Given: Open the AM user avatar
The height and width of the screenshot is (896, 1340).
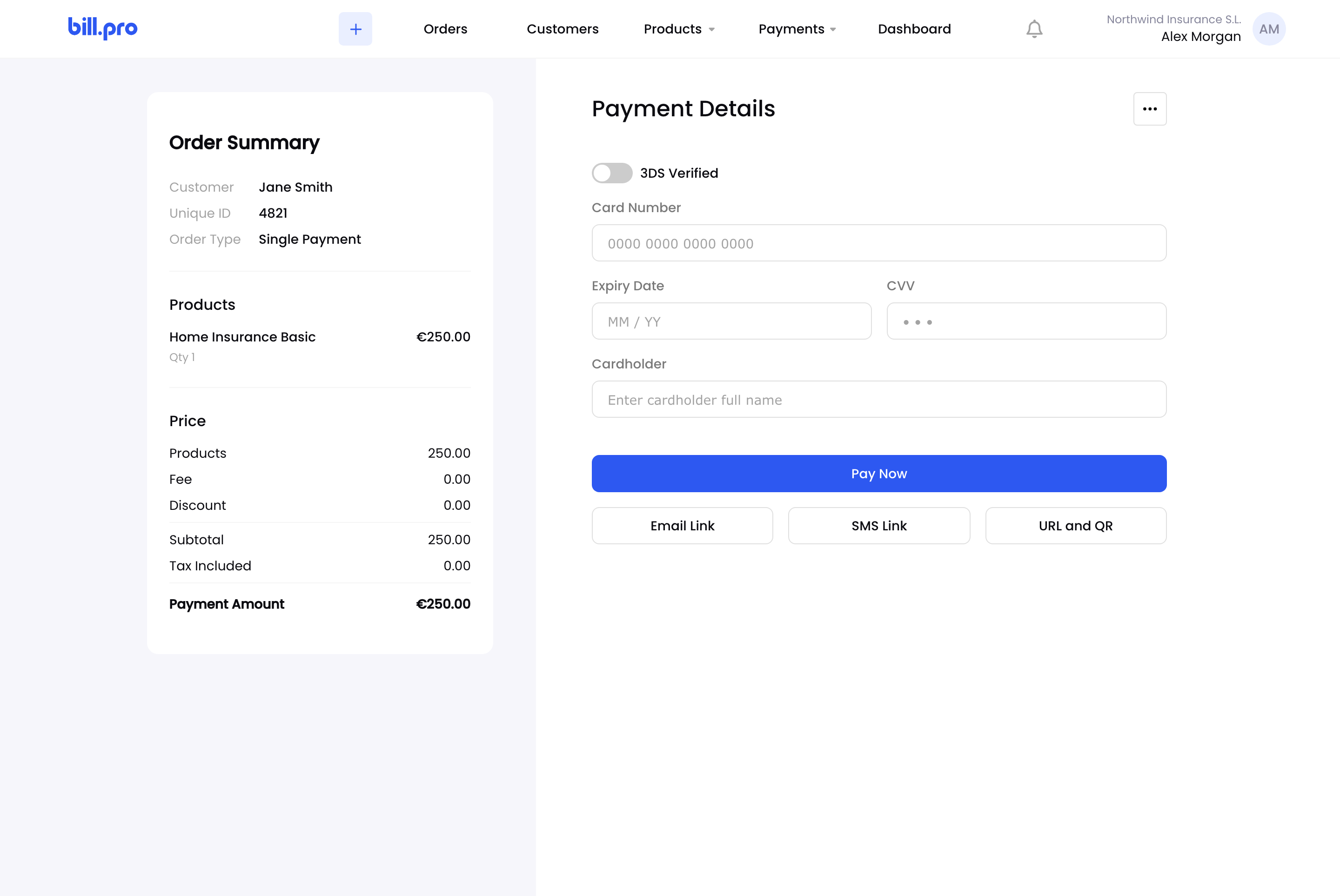Looking at the screenshot, I should coord(1269,28).
